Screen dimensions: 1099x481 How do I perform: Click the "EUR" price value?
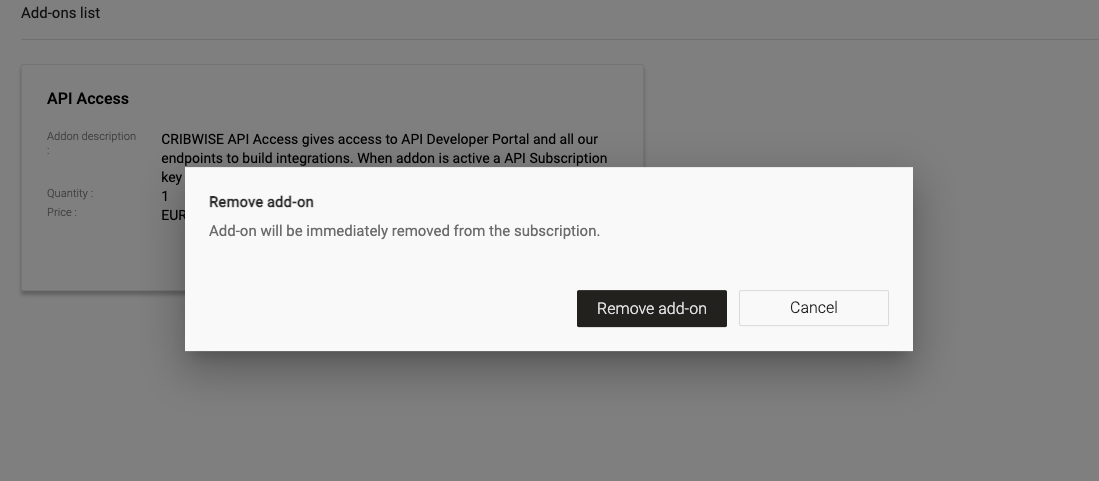tap(172, 215)
